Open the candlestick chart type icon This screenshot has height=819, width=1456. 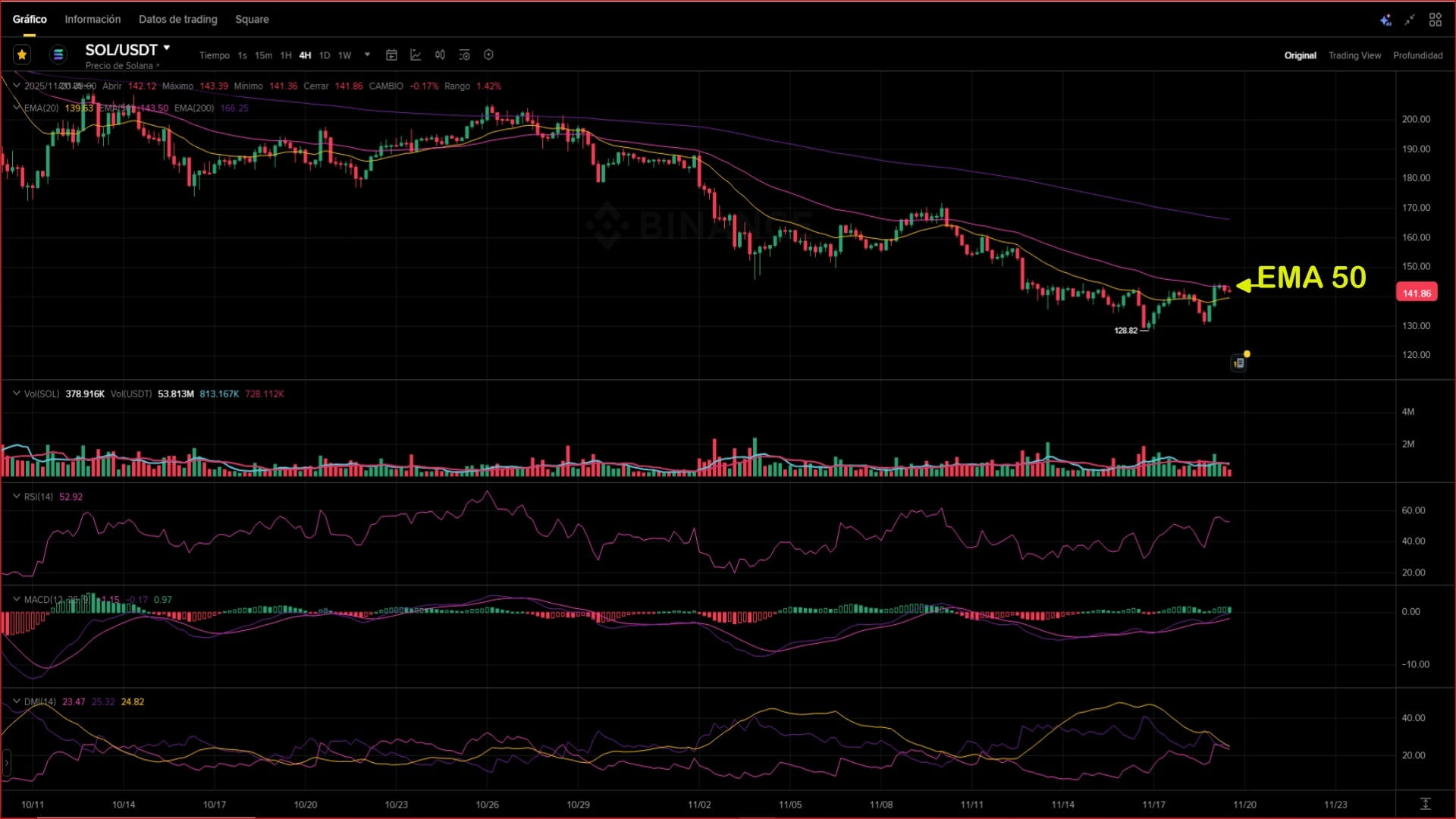pos(440,55)
